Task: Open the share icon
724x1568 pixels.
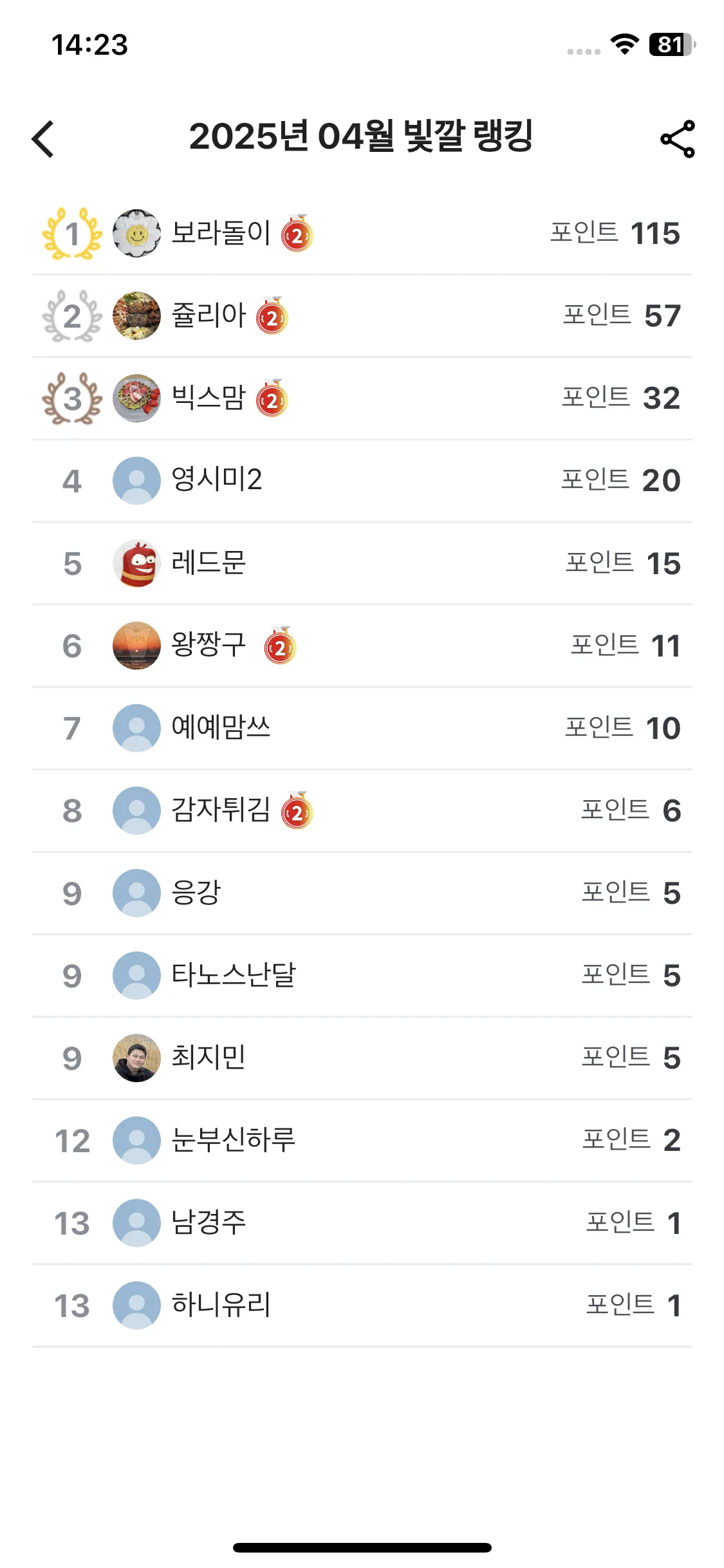Action: [678, 138]
